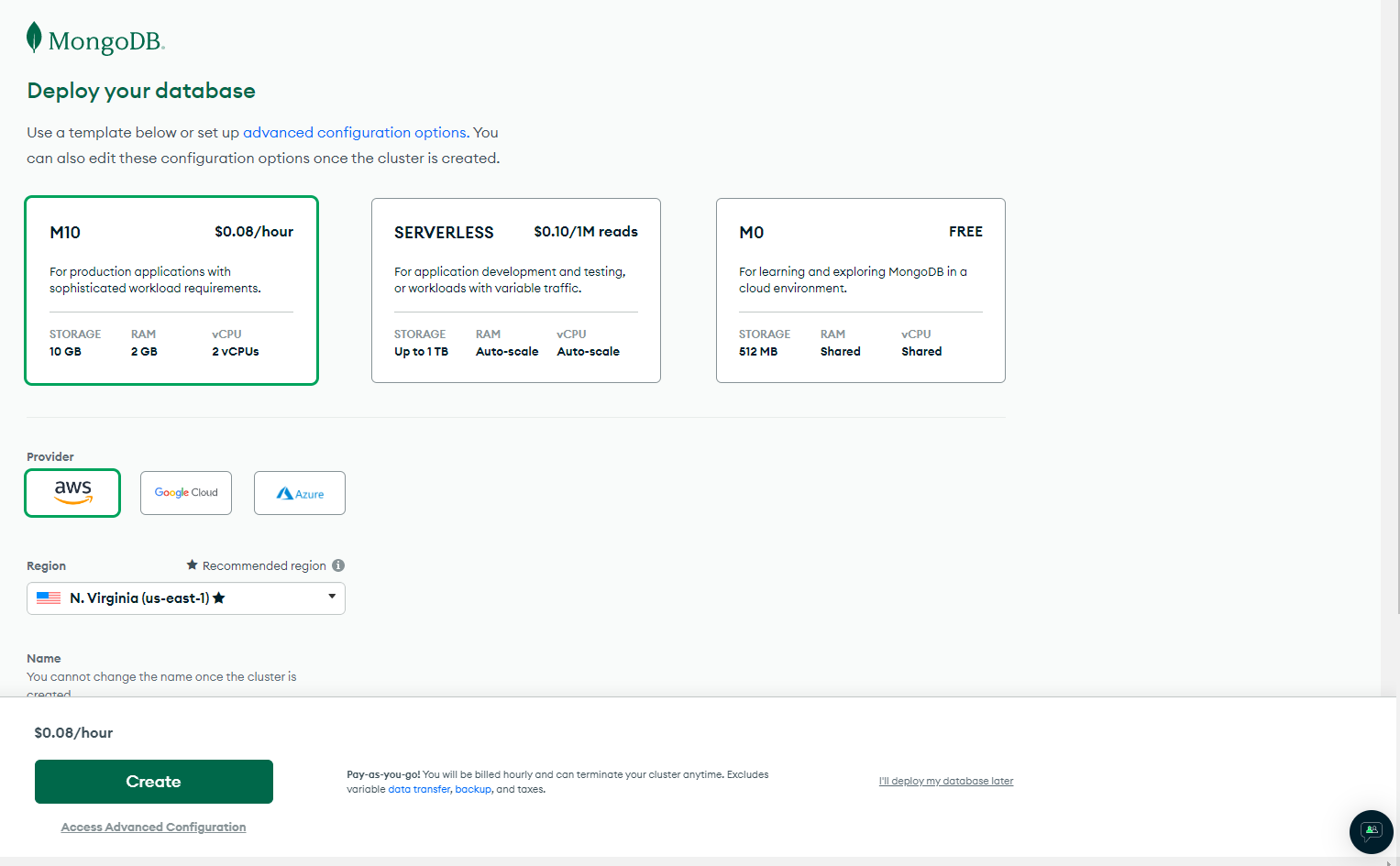
Task: Click the Provider section label
Action: click(50, 457)
